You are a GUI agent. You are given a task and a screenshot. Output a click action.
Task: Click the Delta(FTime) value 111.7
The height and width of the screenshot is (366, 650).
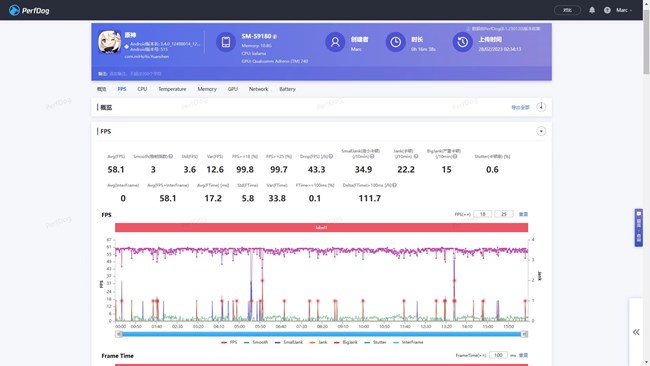click(x=370, y=199)
